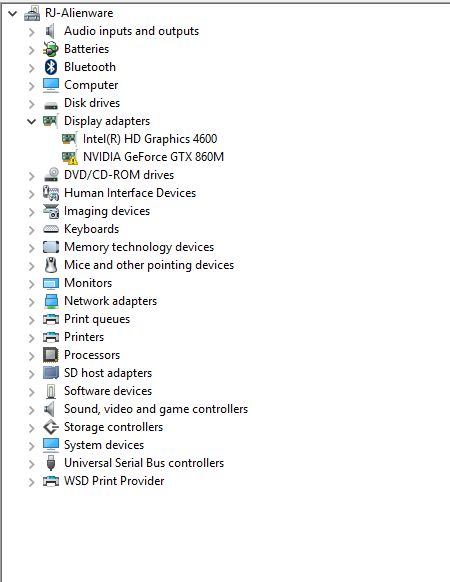
Task: Select the SD host adapters label
Action: click(108, 373)
